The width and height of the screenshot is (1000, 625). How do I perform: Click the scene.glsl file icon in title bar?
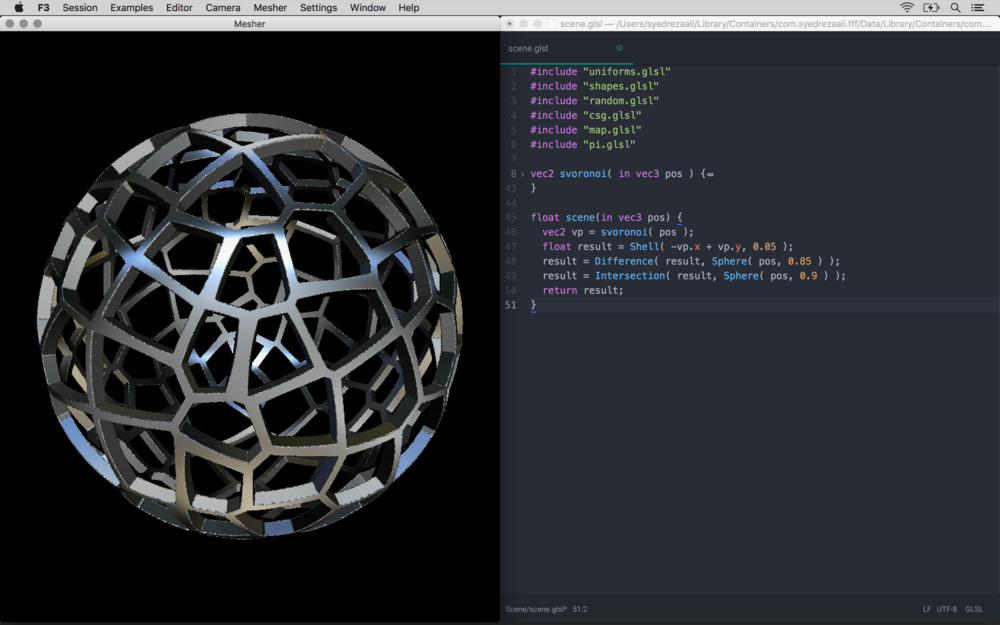552,23
